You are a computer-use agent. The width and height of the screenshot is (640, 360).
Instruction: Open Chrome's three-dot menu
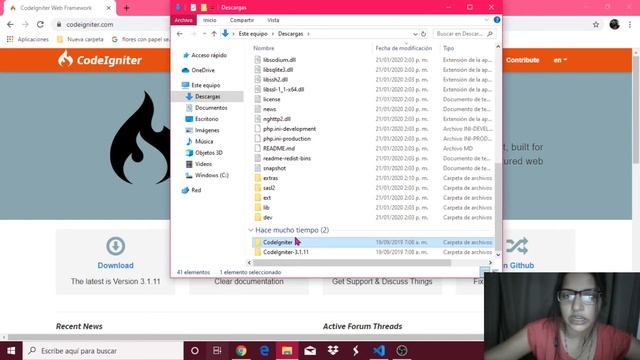point(630,24)
